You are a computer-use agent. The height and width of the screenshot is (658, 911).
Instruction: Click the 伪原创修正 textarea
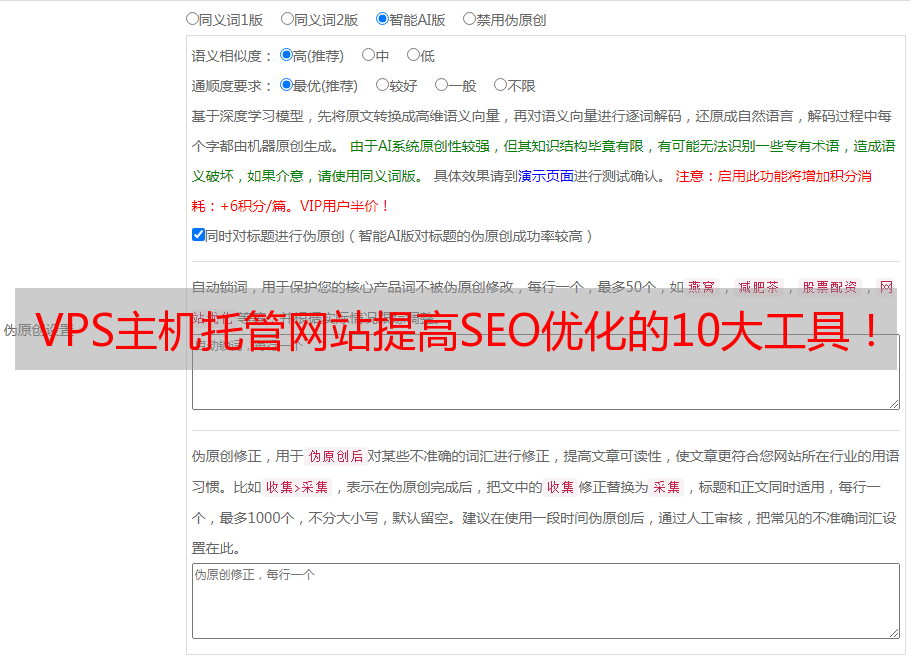546,601
